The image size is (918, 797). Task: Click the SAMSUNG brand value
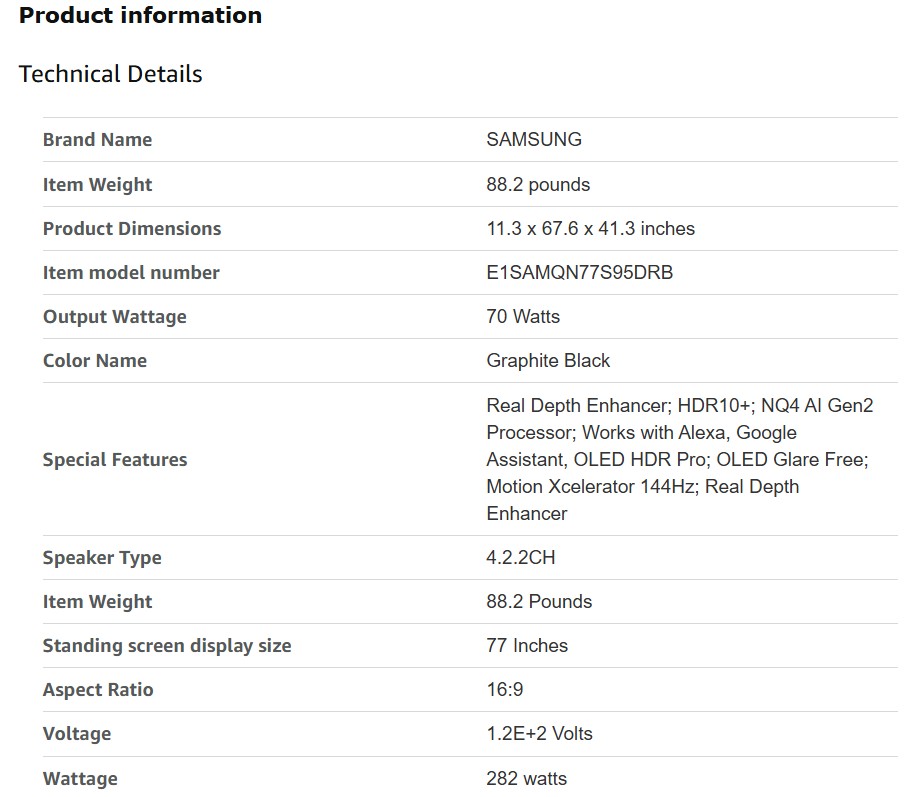click(533, 140)
